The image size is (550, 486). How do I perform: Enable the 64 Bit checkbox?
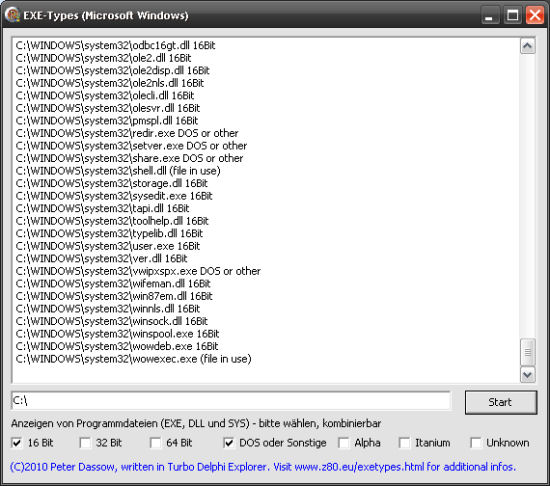155,443
